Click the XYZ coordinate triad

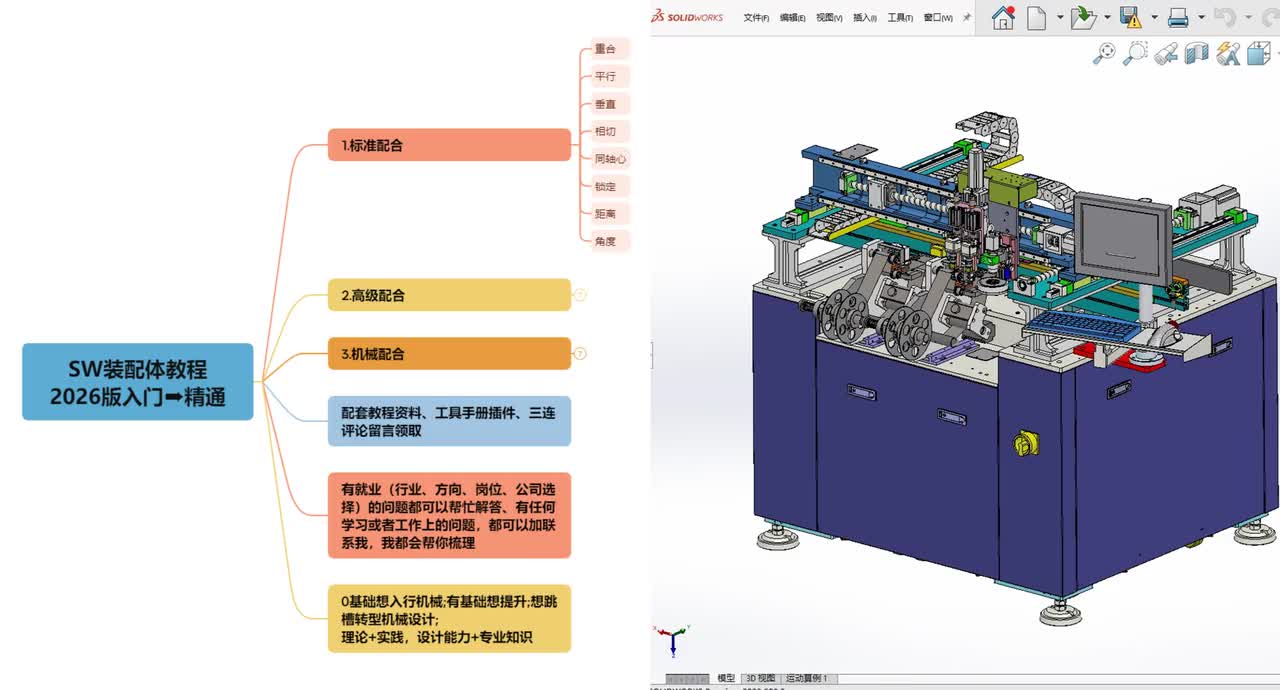click(674, 638)
